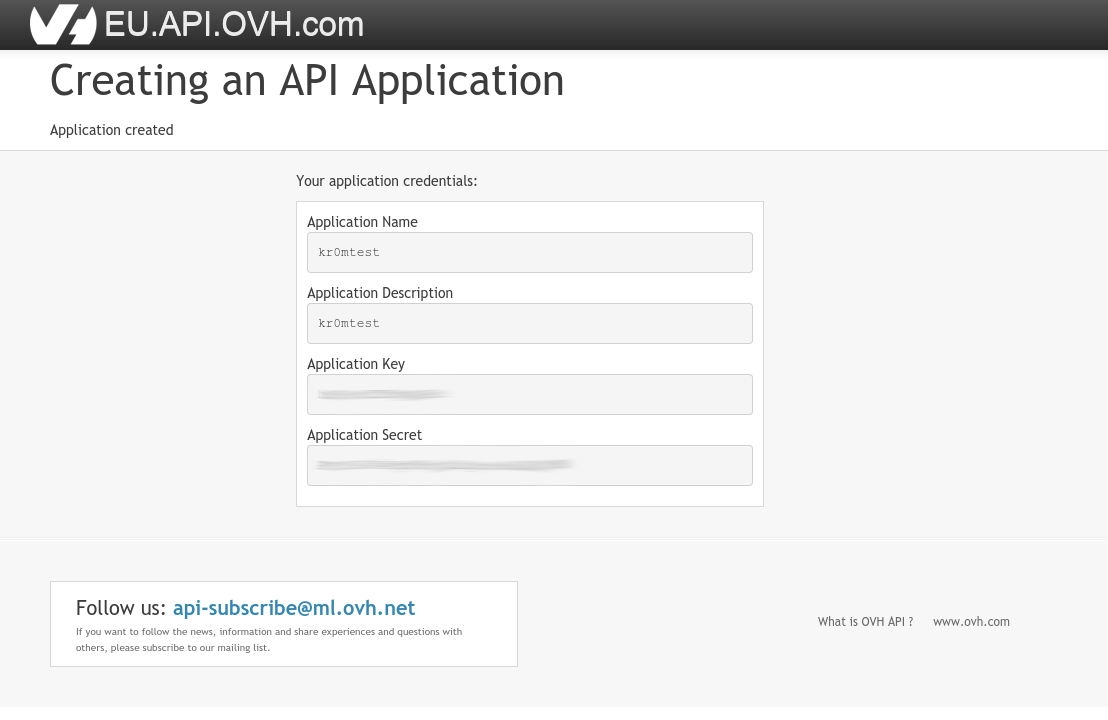Select the Application Key field
This screenshot has width=1108, height=720.
pos(600,395)
